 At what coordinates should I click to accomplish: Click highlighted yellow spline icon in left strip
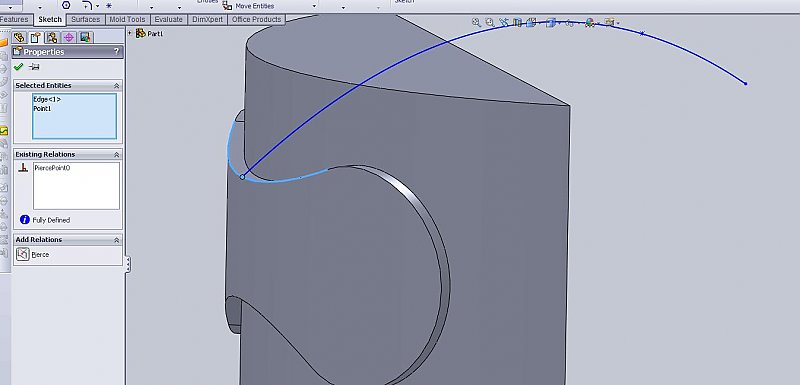(x=4, y=131)
